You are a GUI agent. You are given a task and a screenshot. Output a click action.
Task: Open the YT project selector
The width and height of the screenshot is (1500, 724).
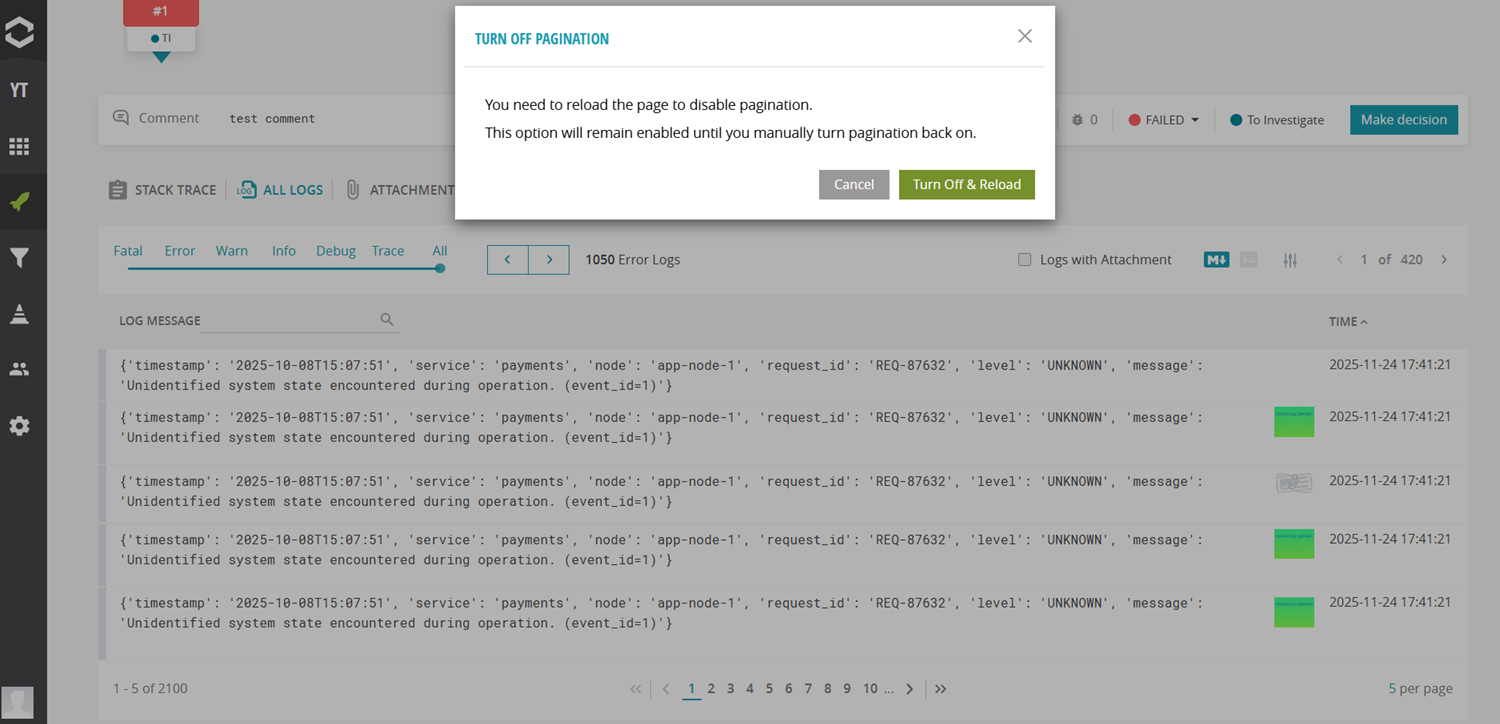[x=19, y=90]
